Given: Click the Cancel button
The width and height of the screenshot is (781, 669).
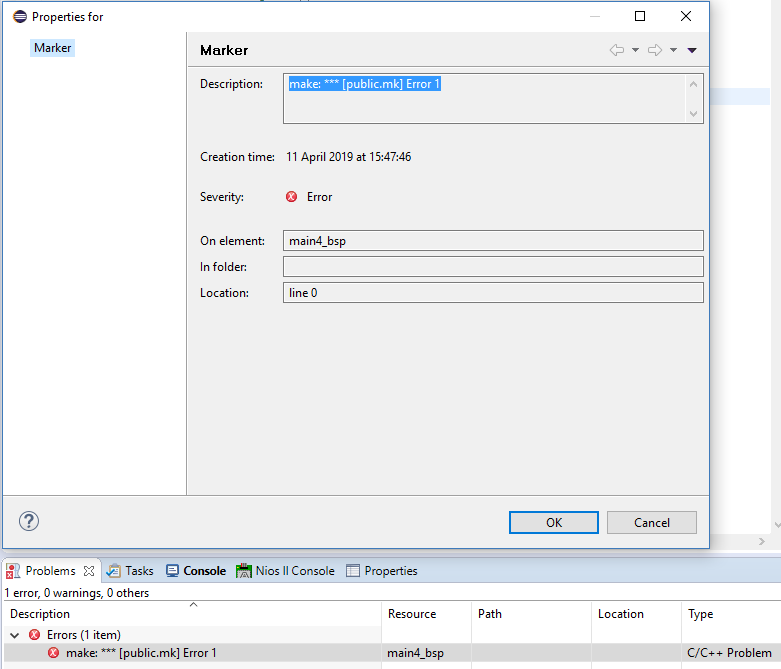Looking at the screenshot, I should tap(651, 523).
